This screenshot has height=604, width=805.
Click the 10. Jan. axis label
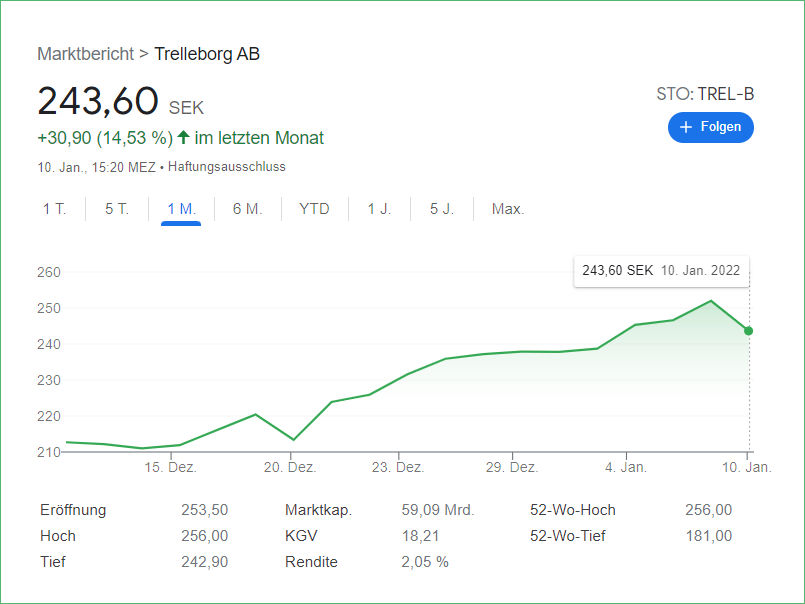(746, 467)
